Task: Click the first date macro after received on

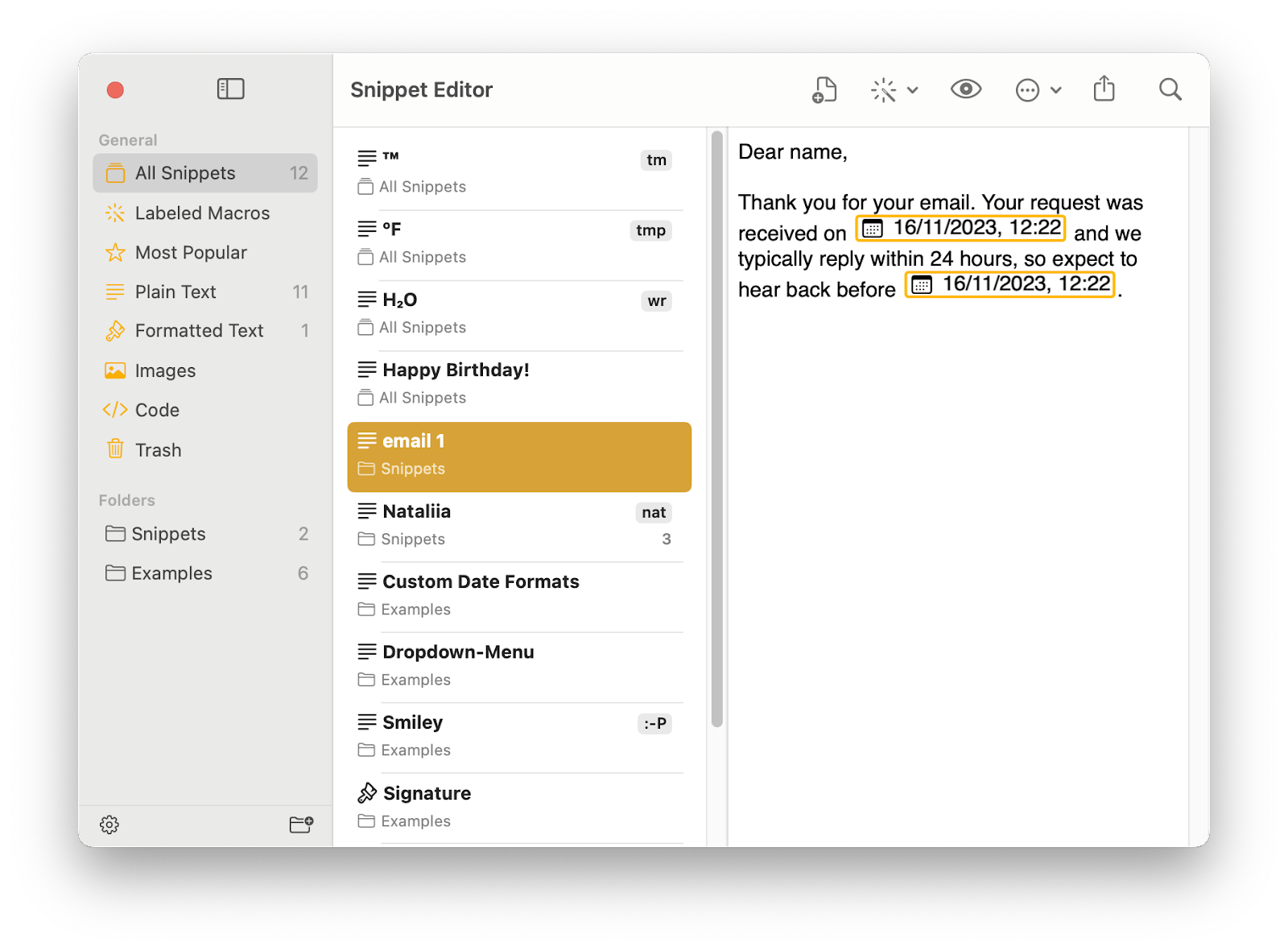Action: point(960,228)
